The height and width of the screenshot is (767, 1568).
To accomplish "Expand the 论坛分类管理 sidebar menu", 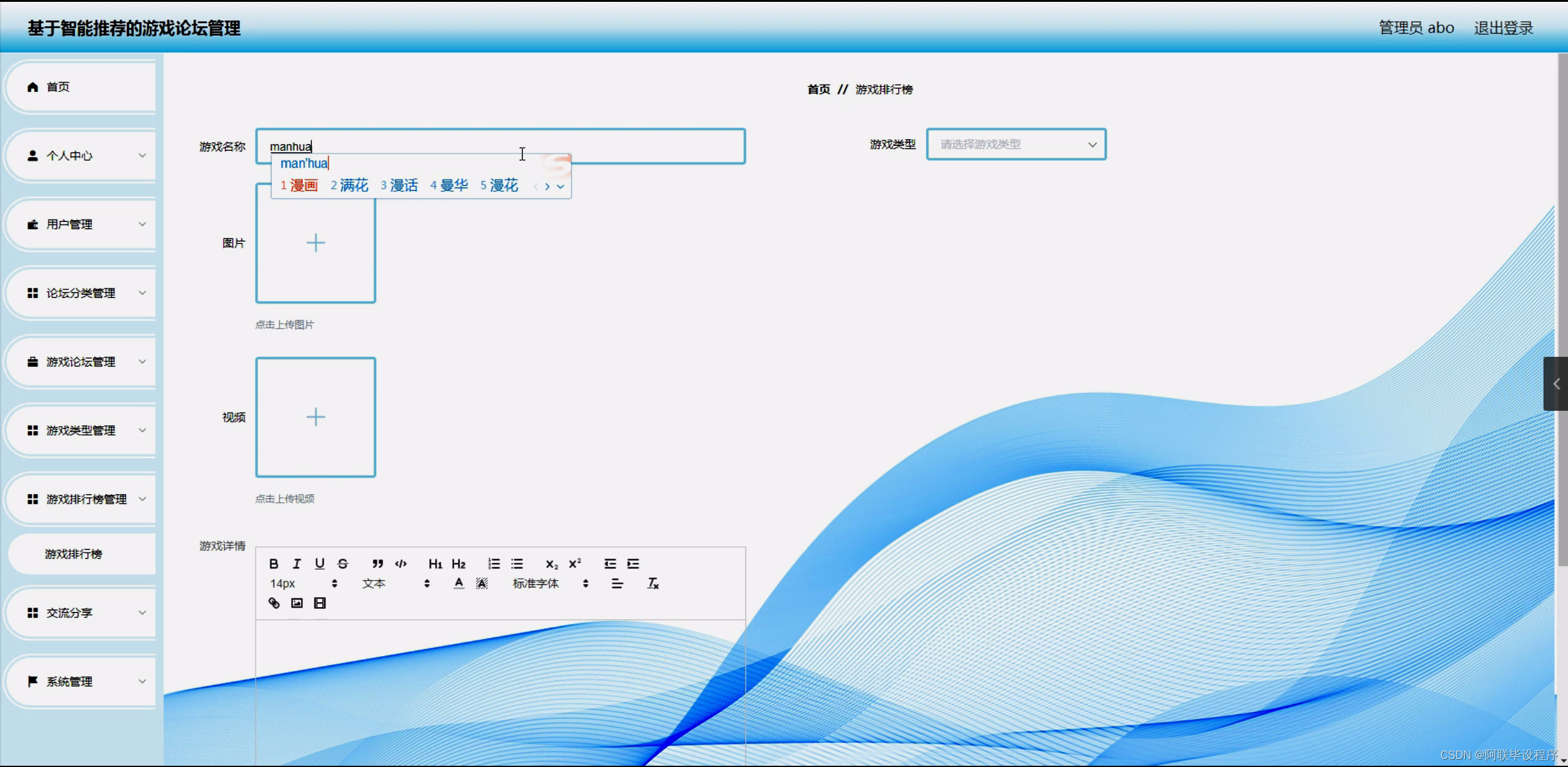I will pyautogui.click(x=81, y=293).
